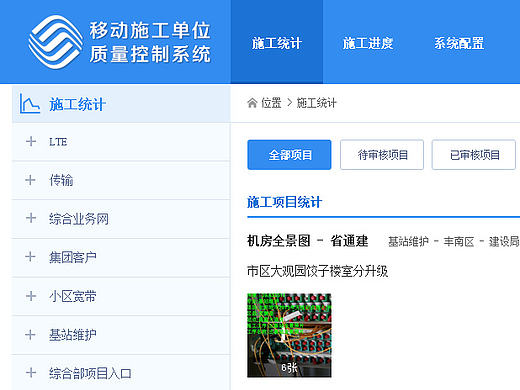Open the 施工统计 top navigation tab
The width and height of the screenshot is (520, 390).
point(277,42)
